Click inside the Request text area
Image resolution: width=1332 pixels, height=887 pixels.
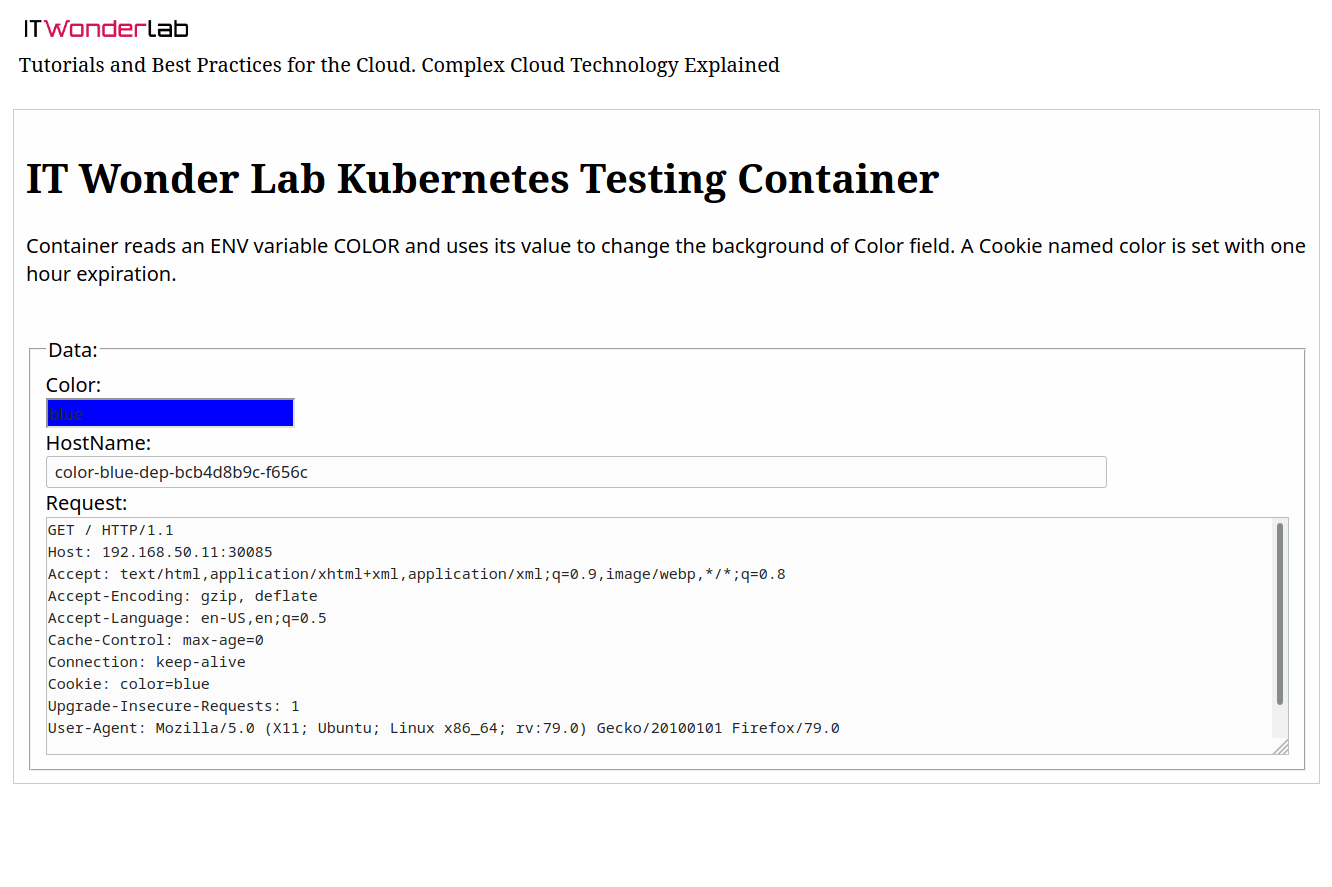coord(660,636)
